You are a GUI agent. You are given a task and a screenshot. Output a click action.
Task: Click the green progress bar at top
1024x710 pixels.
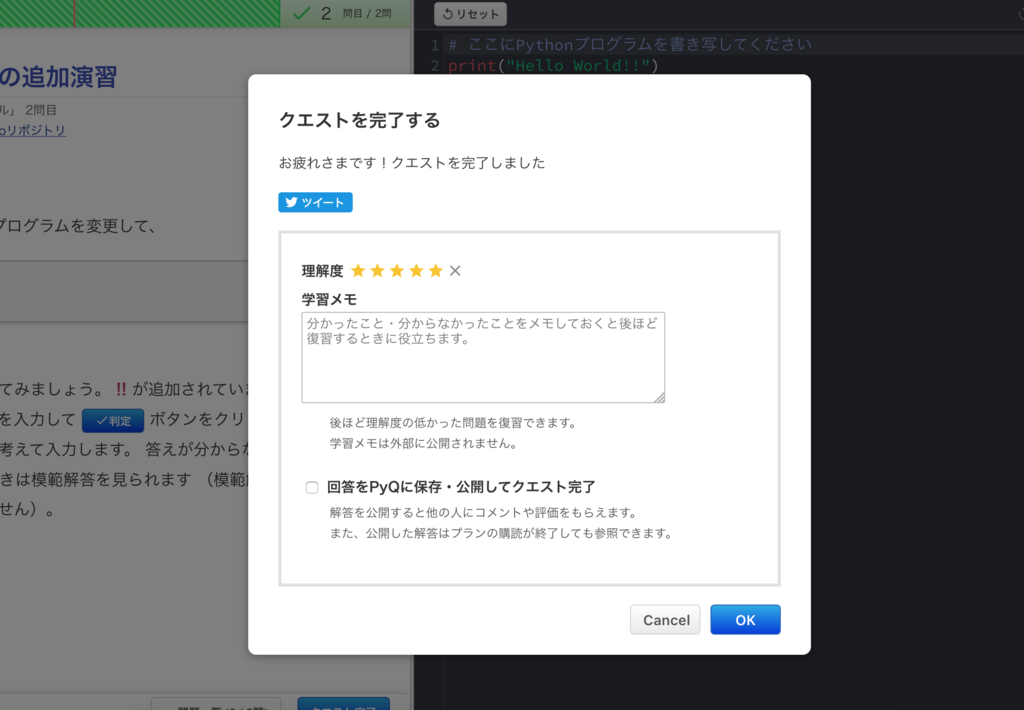pyautogui.click(x=140, y=13)
